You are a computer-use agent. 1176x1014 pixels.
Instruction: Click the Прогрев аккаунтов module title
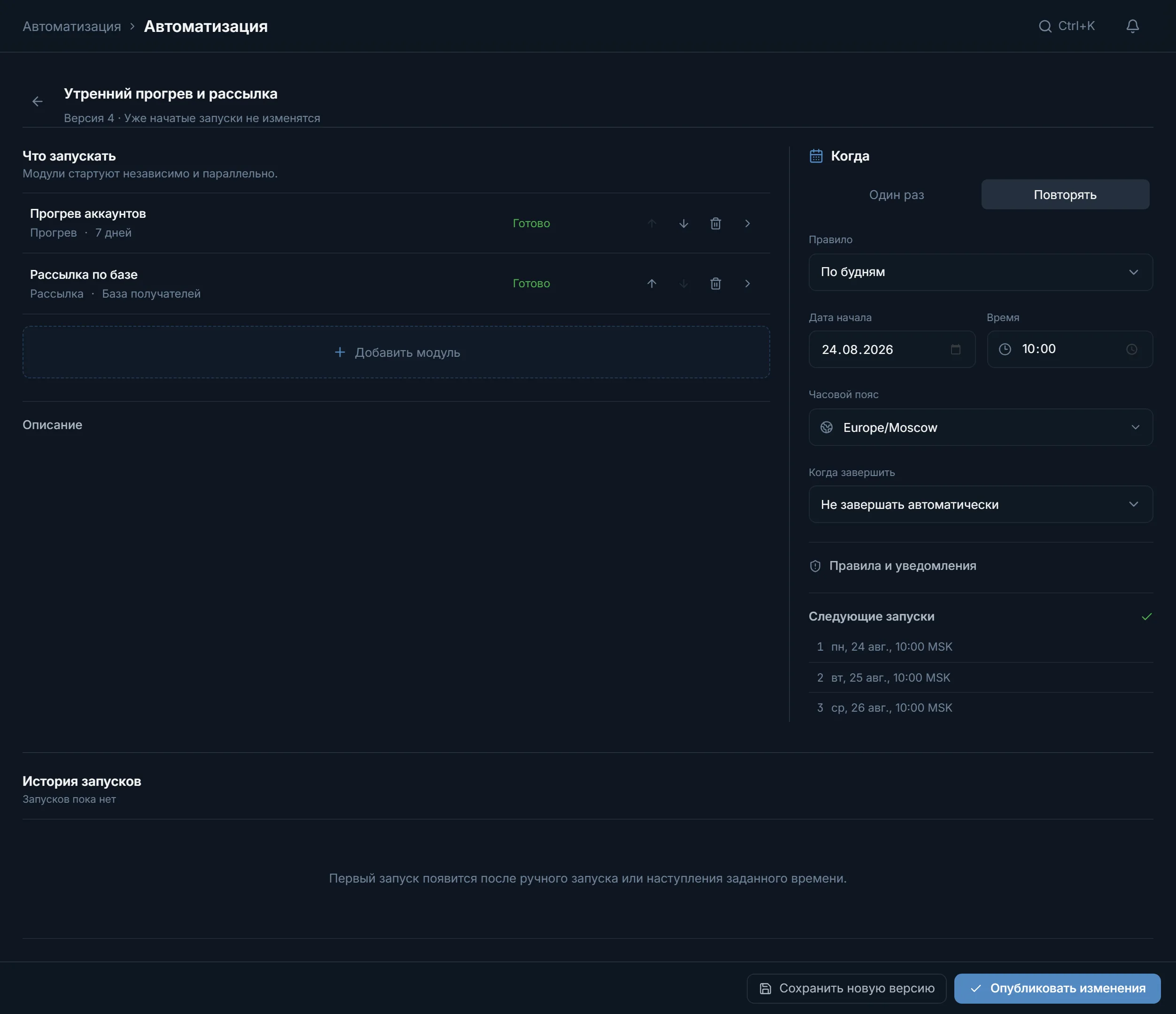coord(88,214)
